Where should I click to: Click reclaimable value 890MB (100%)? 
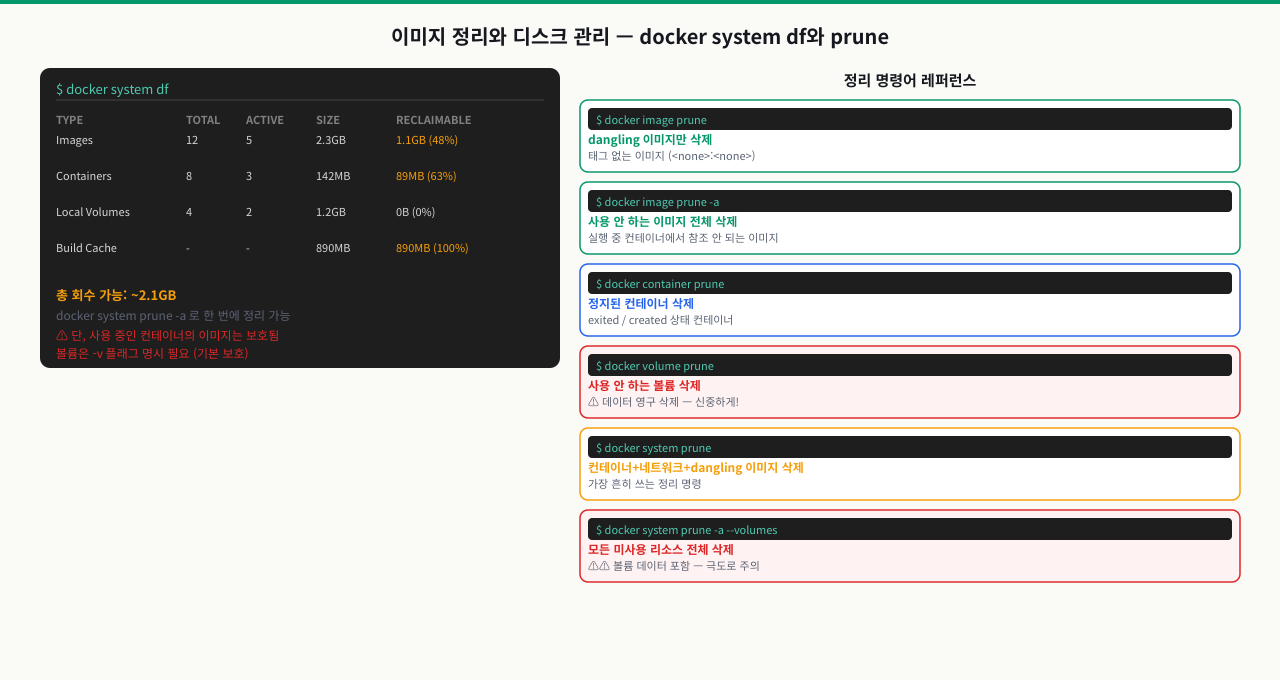coord(432,248)
